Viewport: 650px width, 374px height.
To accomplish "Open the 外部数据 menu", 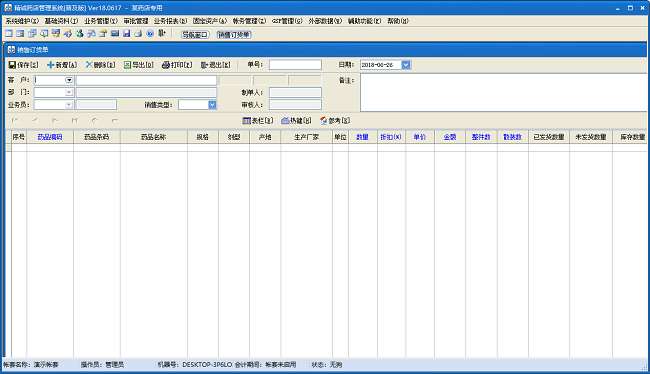I will [325, 21].
